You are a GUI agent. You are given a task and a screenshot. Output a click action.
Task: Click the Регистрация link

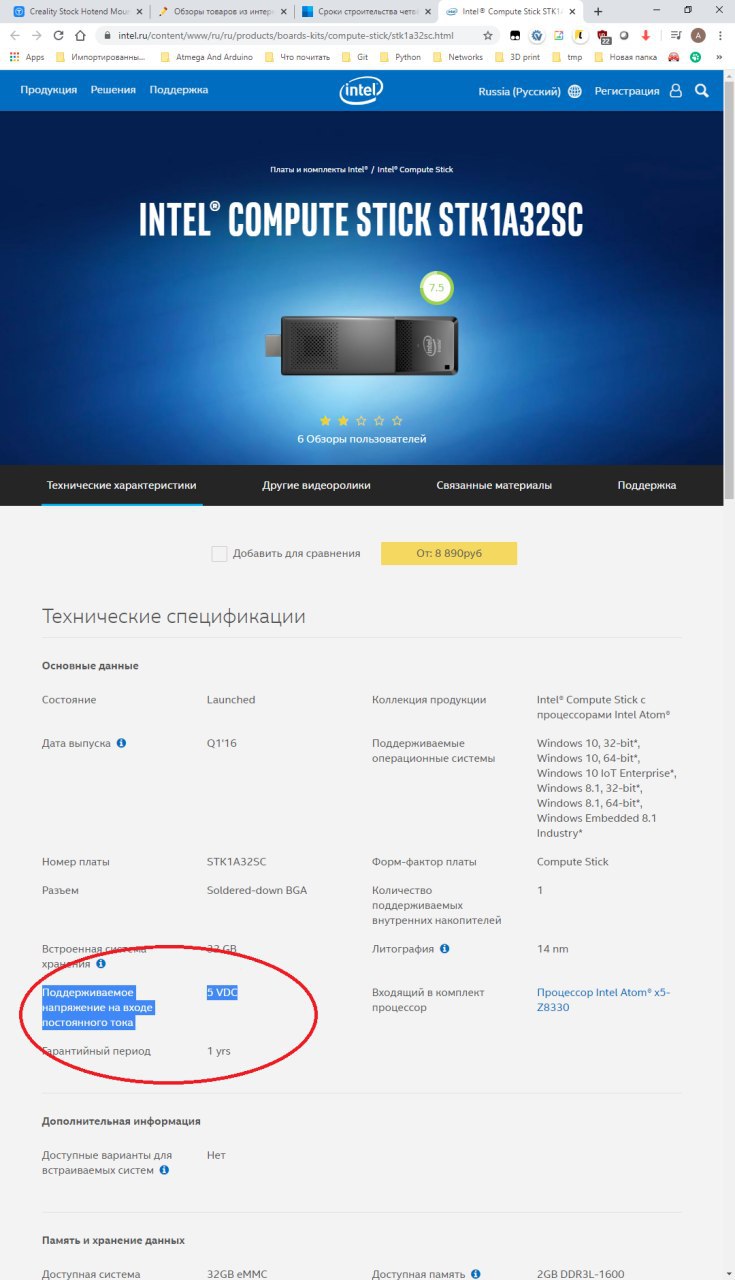tap(627, 91)
